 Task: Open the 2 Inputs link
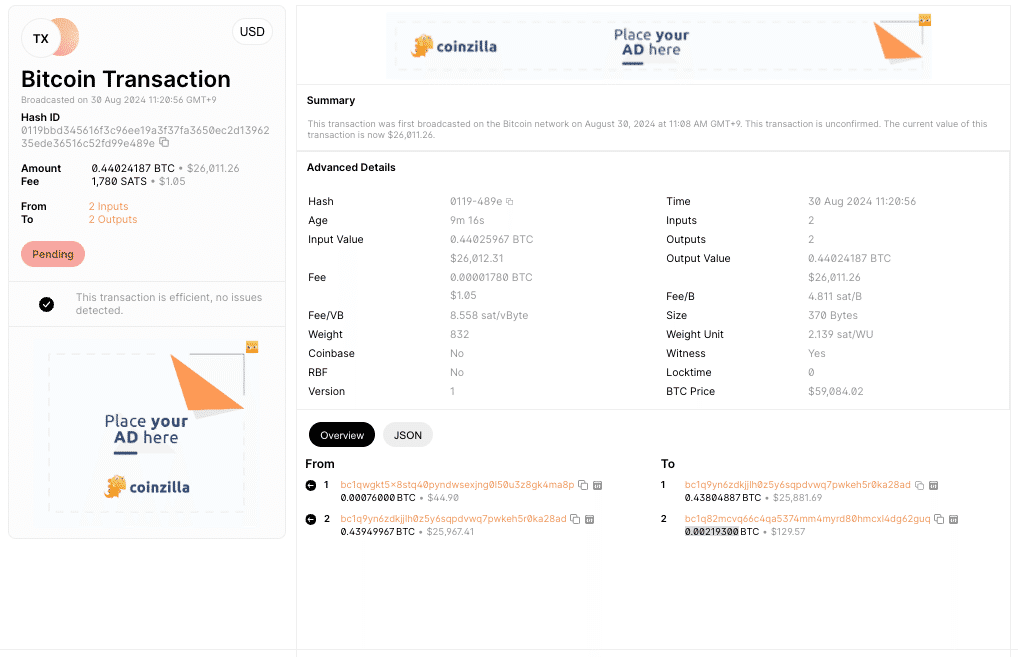[x=108, y=206]
